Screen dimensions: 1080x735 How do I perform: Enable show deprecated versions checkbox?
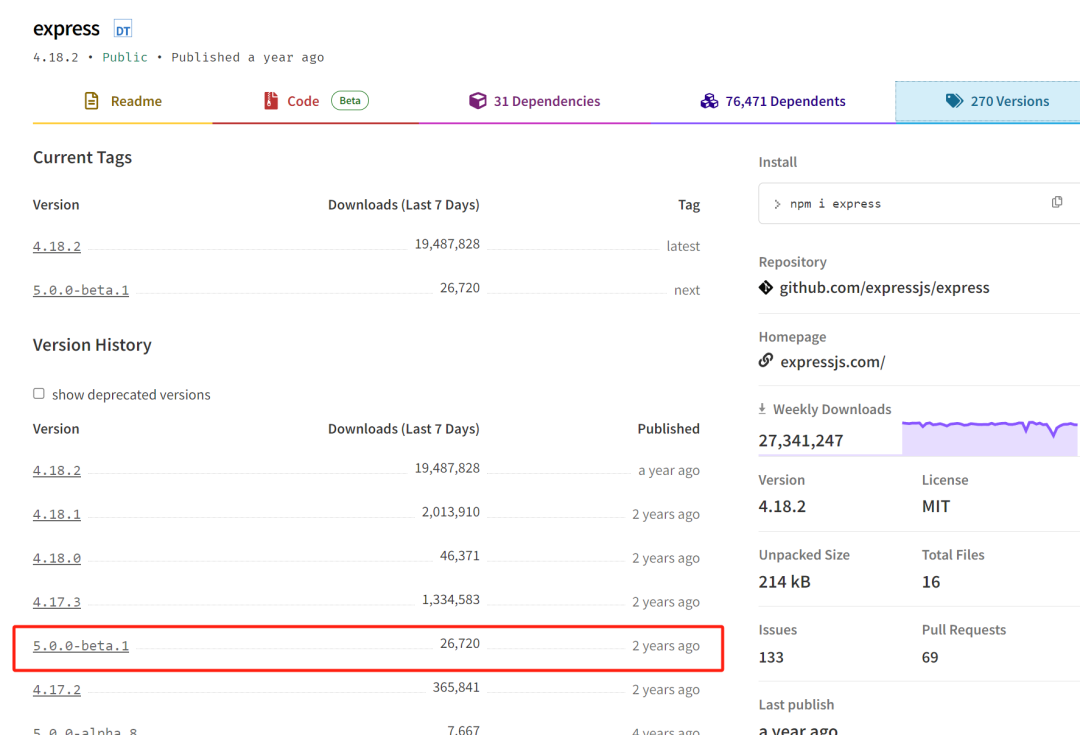[x=39, y=393]
